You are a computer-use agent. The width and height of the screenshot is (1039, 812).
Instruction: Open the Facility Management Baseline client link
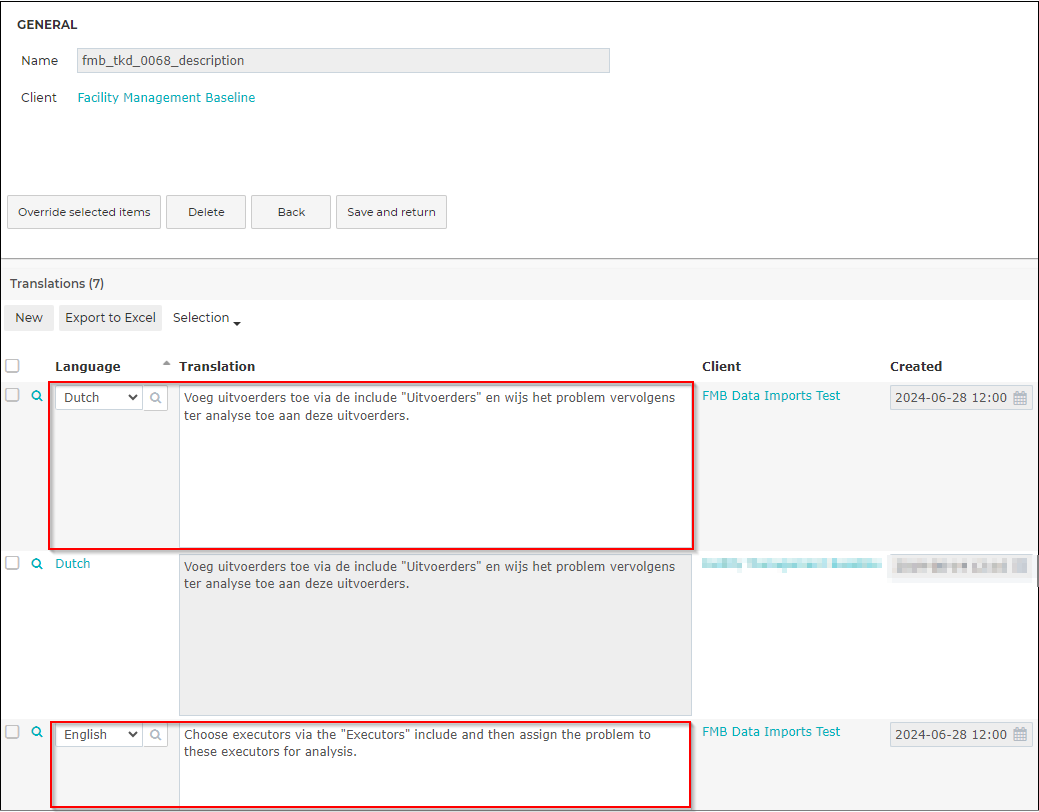[166, 97]
